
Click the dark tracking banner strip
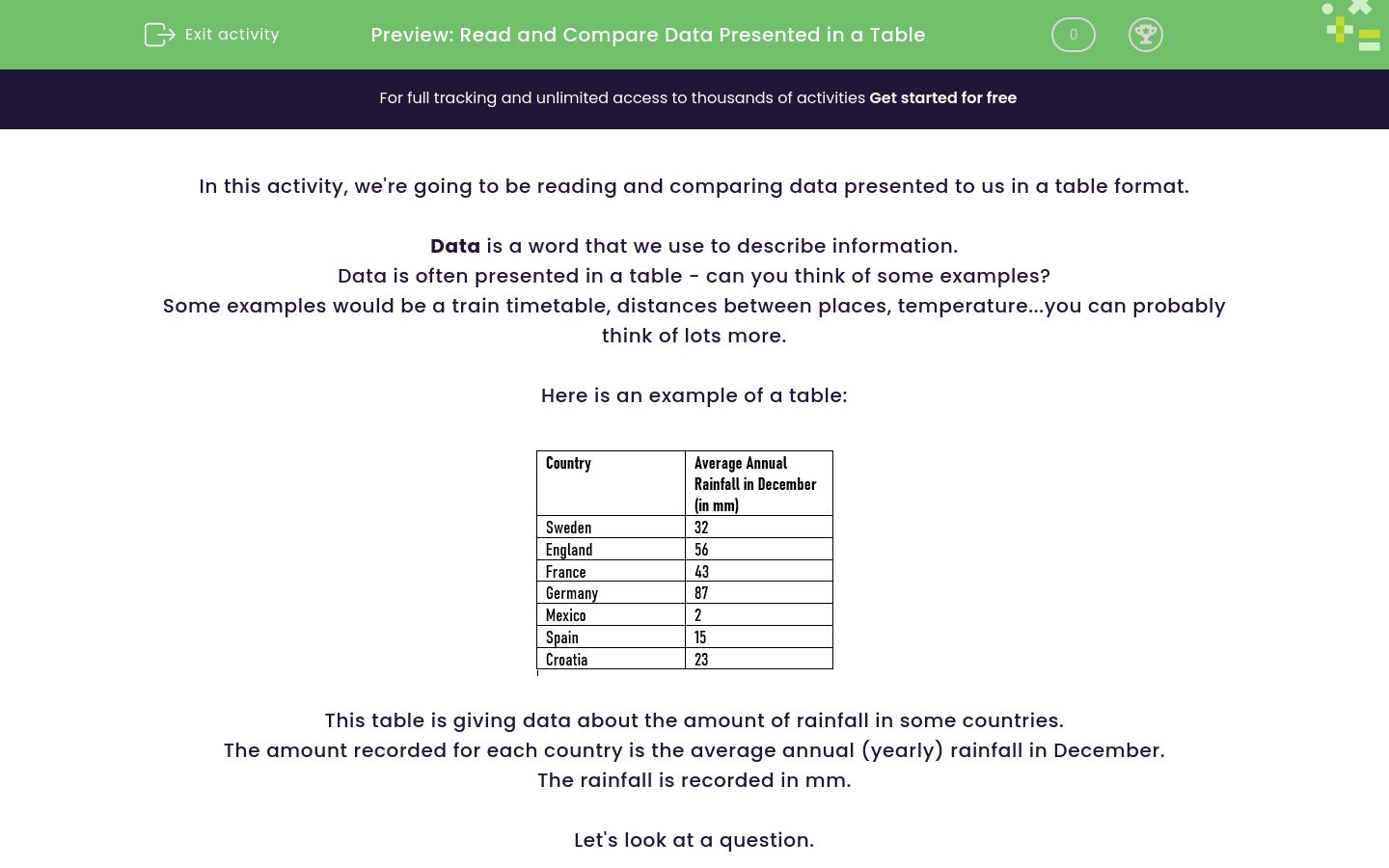point(694,98)
